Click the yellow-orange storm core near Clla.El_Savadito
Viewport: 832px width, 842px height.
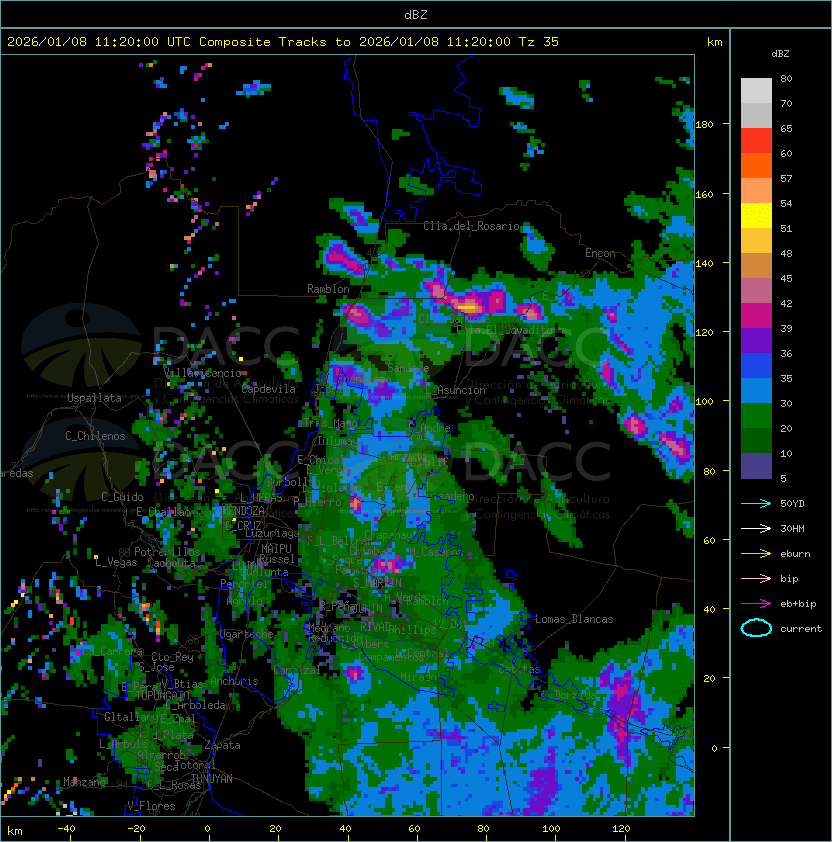(x=468, y=307)
